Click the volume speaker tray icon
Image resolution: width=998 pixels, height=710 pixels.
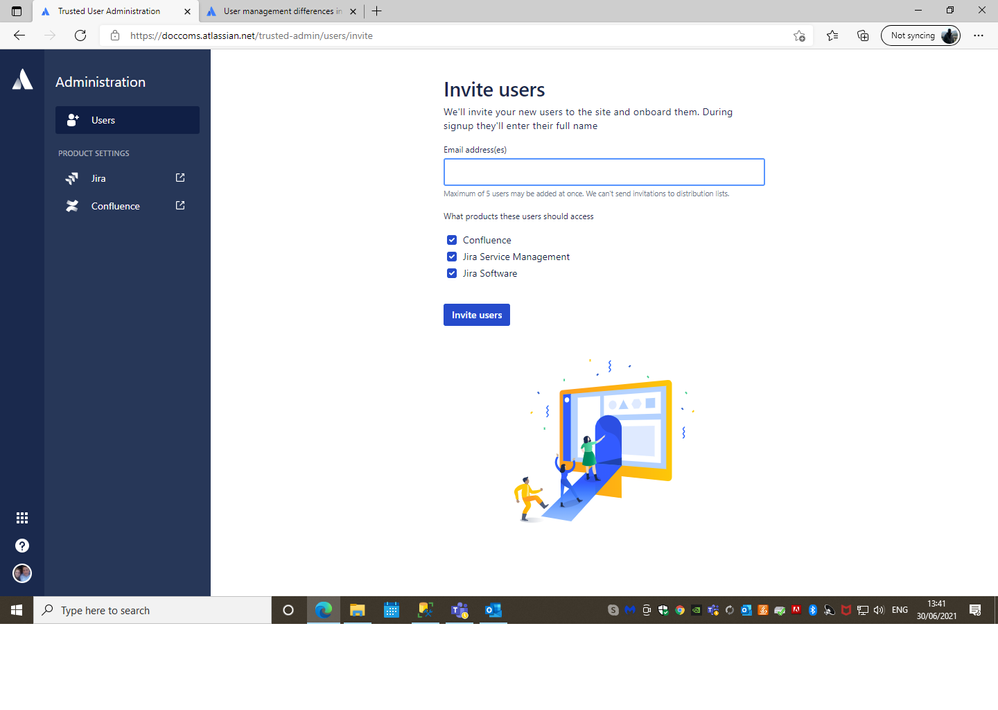coord(879,610)
